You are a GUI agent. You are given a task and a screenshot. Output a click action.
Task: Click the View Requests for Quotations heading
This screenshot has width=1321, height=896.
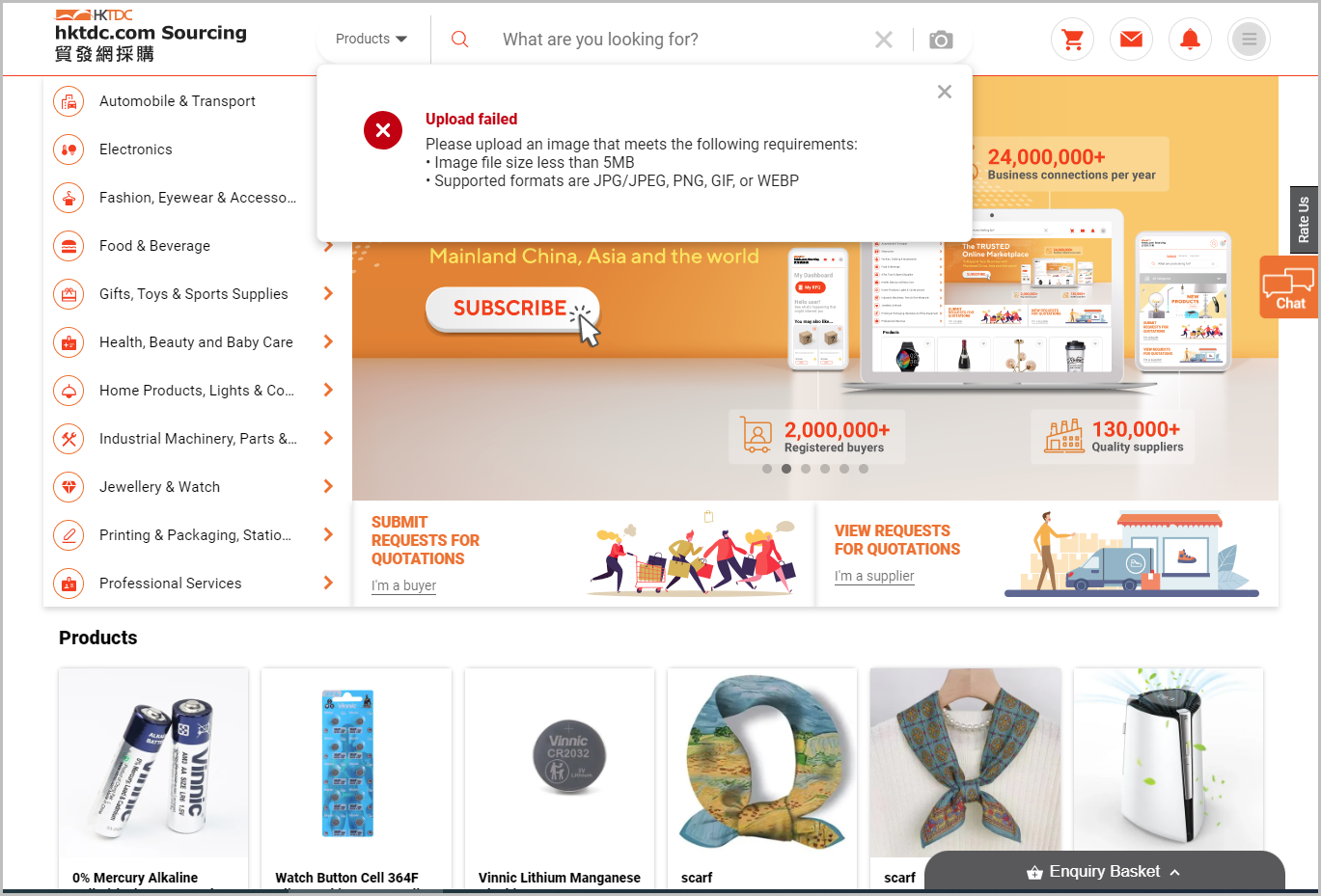tap(897, 540)
